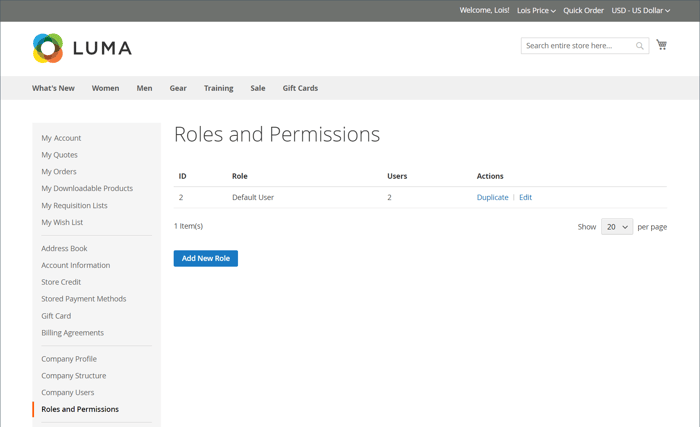Click the Add New Role button
Image resolution: width=700 pixels, height=427 pixels.
pyautogui.click(x=206, y=258)
